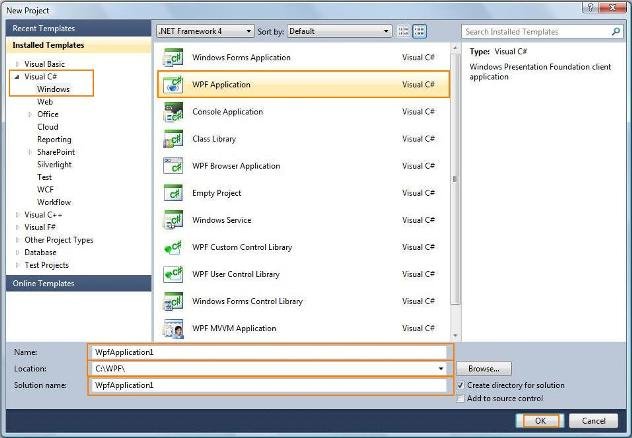Viewport: 632px width, 438px height.
Task: Open the Online Templates section
Action: coord(79,283)
